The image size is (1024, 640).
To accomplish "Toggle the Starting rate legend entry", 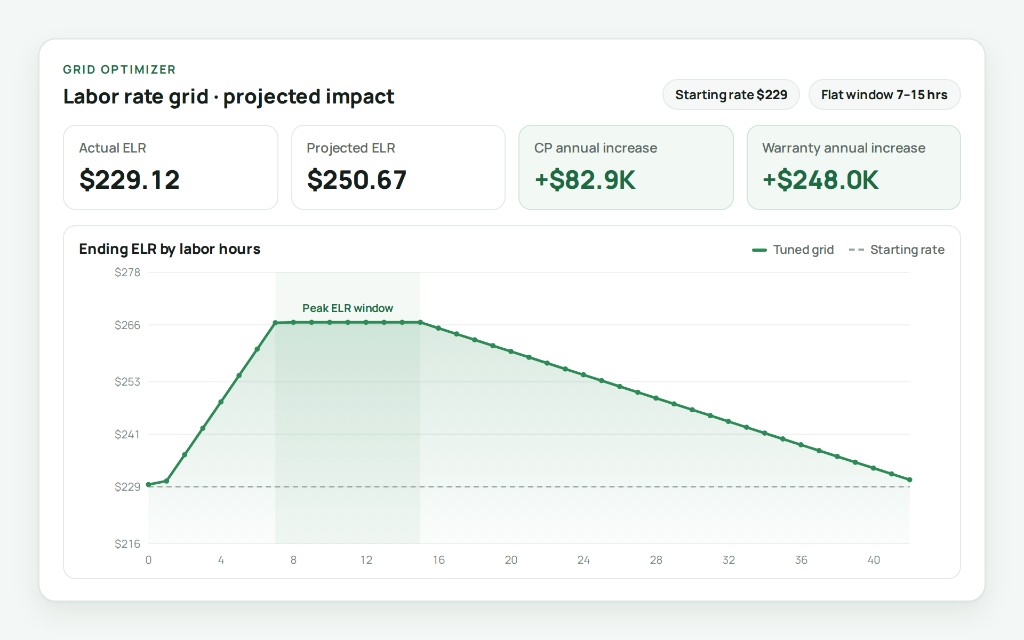I will (897, 249).
